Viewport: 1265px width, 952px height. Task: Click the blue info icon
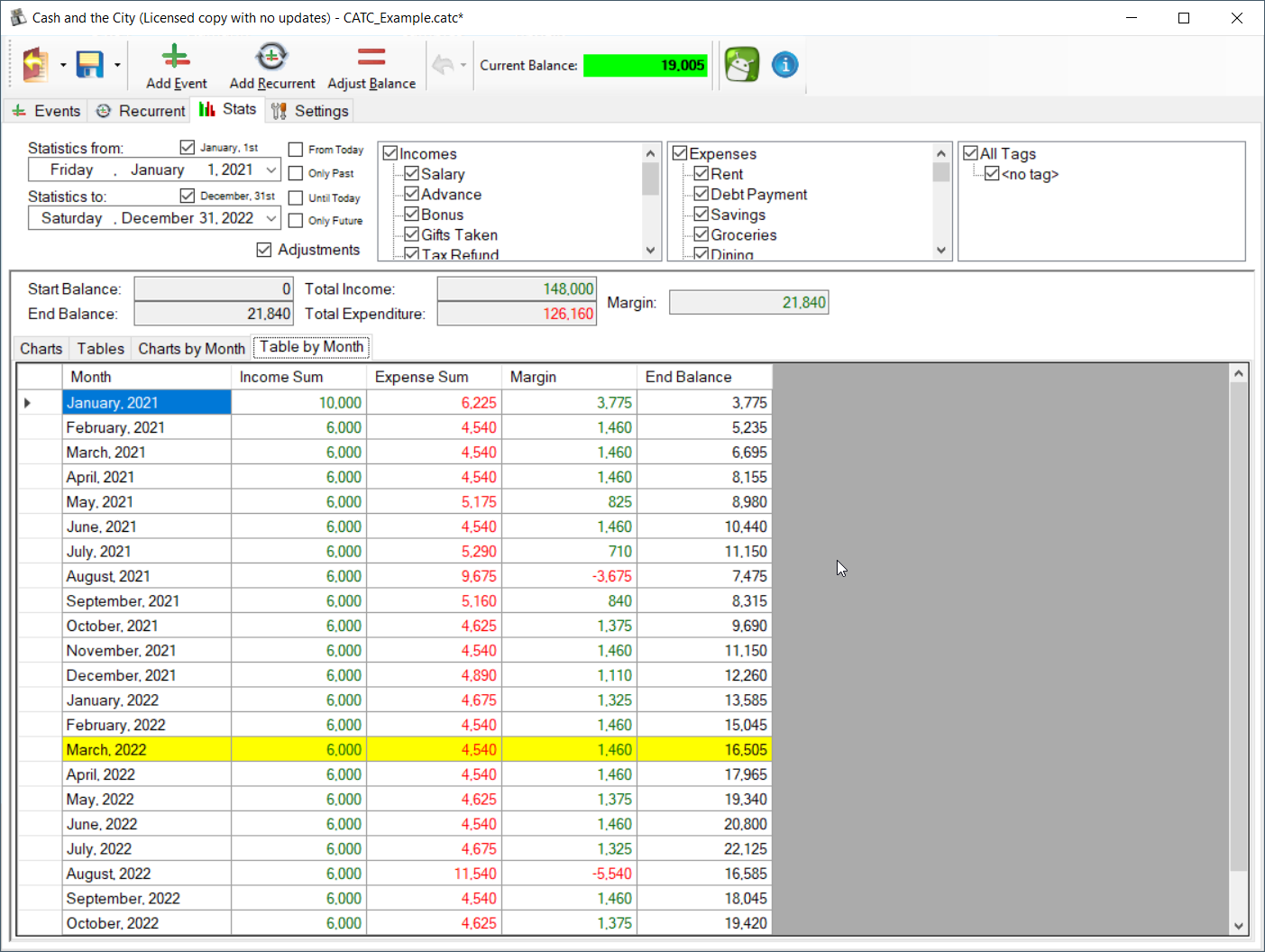pyautogui.click(x=785, y=65)
